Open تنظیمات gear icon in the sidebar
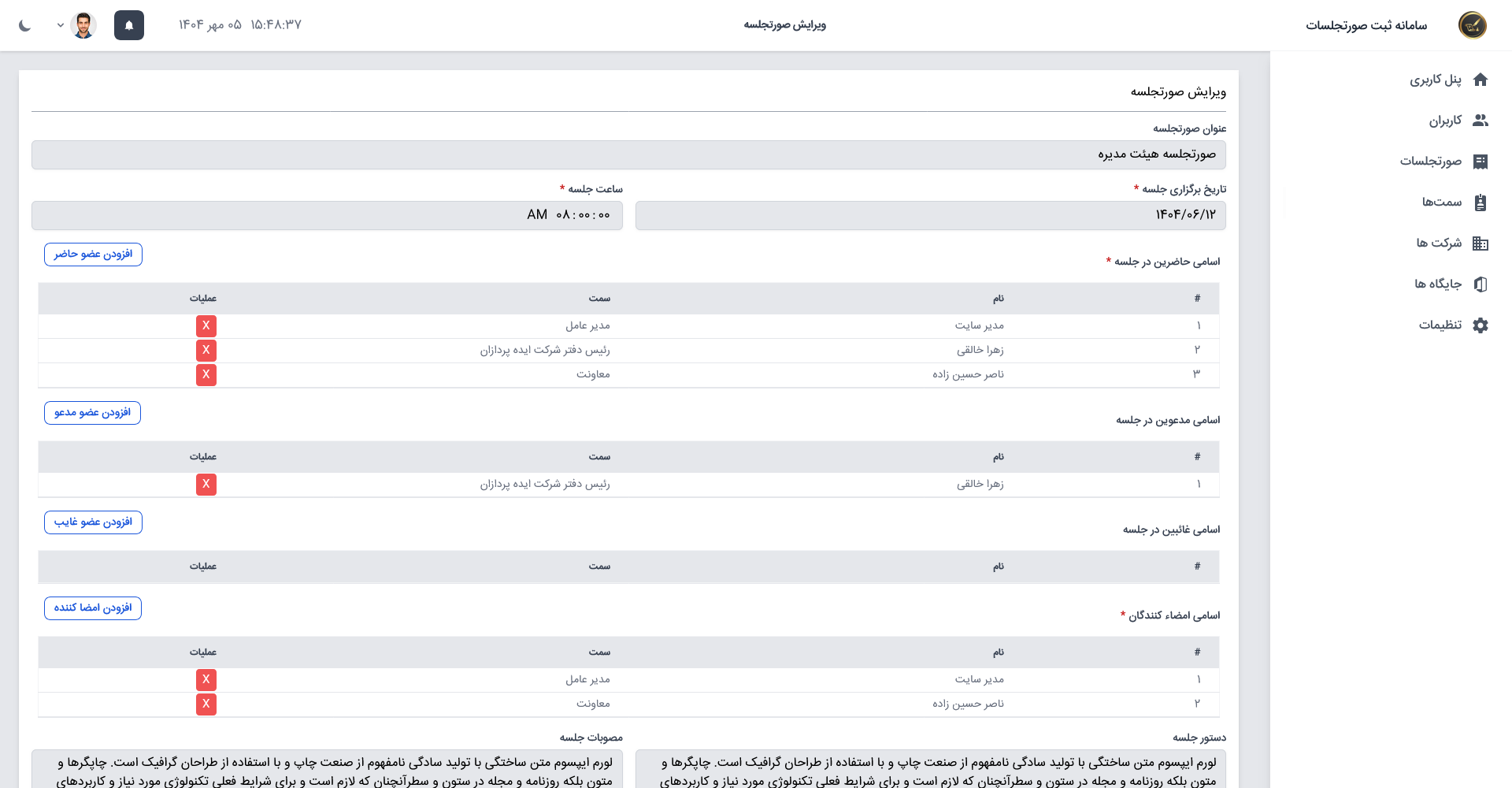The height and width of the screenshot is (788, 1512). [1480, 325]
